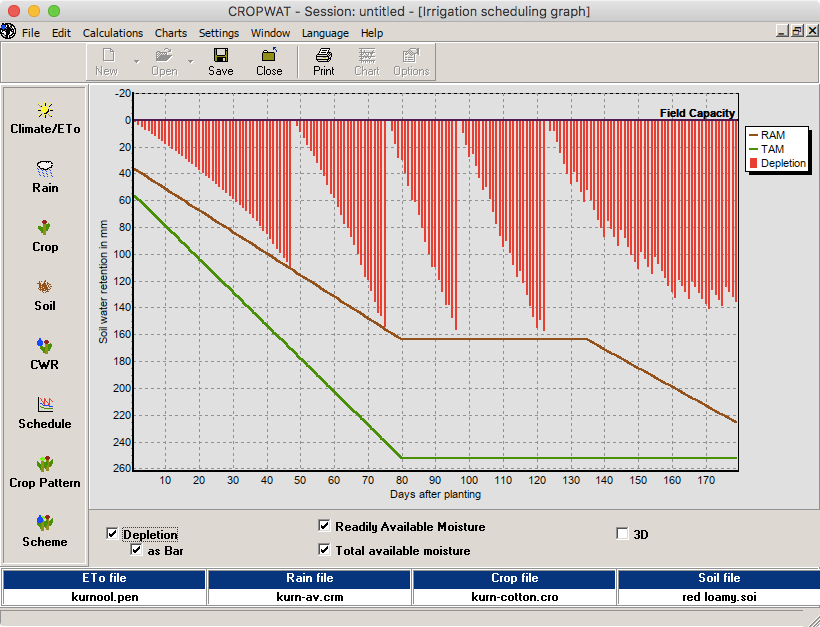Click the CWR sidebar icon

coord(45,353)
